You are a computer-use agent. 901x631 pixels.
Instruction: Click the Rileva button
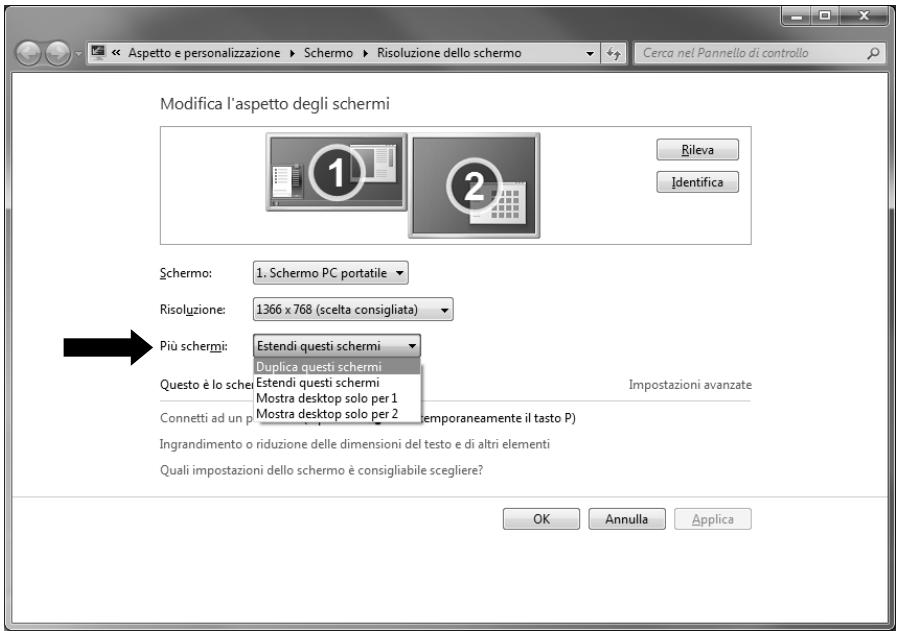698,149
